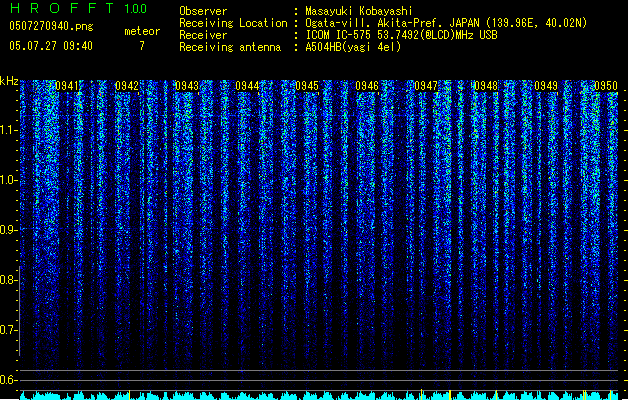Click the 0942 time marker
This screenshot has height=400, width=629.
click(x=127, y=86)
